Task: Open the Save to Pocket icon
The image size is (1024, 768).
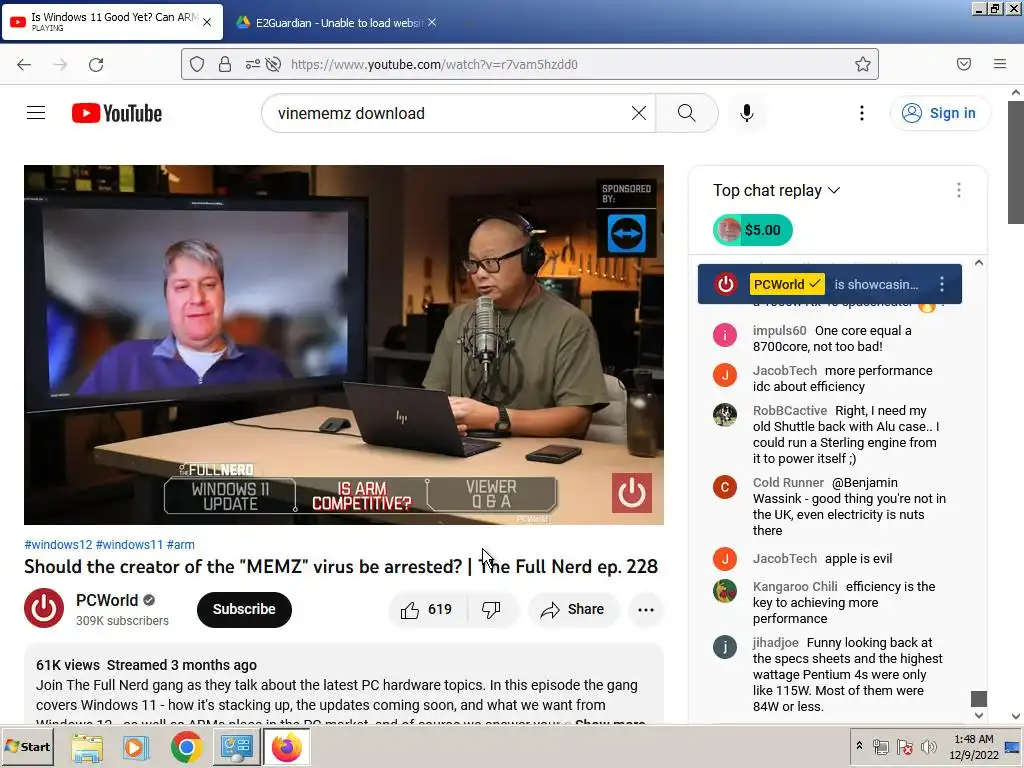Action: pos(964,64)
